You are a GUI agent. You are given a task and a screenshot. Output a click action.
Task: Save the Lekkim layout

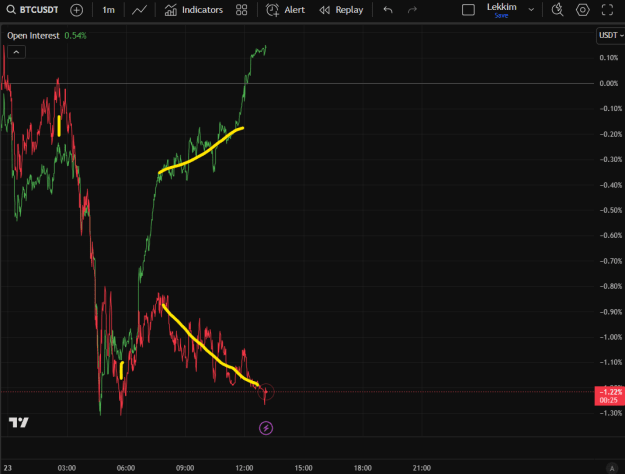coord(501,16)
